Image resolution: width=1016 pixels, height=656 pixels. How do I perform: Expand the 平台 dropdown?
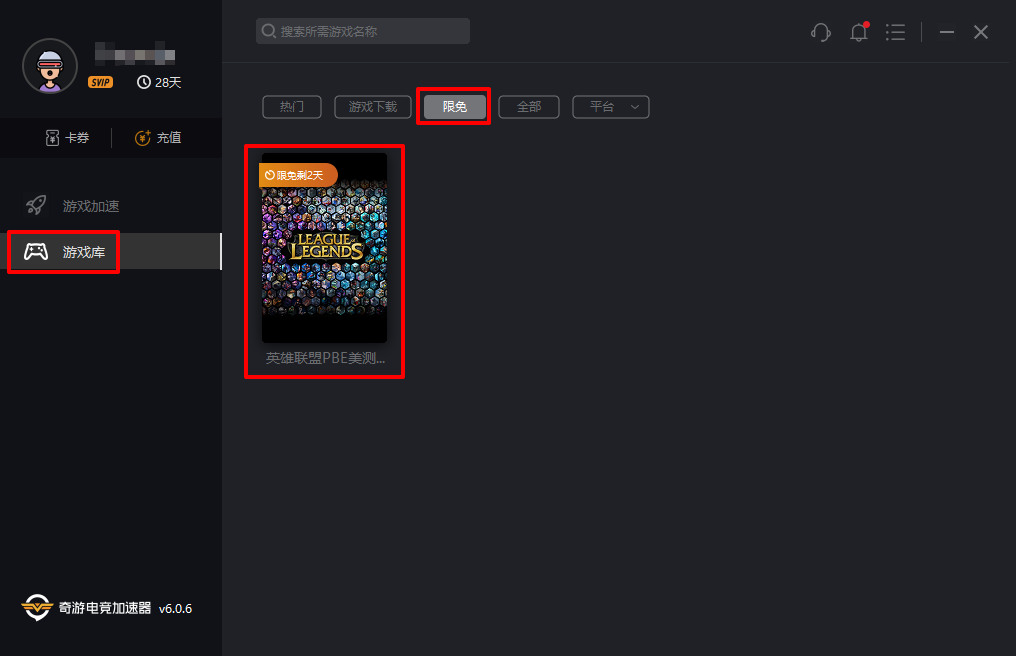point(610,106)
